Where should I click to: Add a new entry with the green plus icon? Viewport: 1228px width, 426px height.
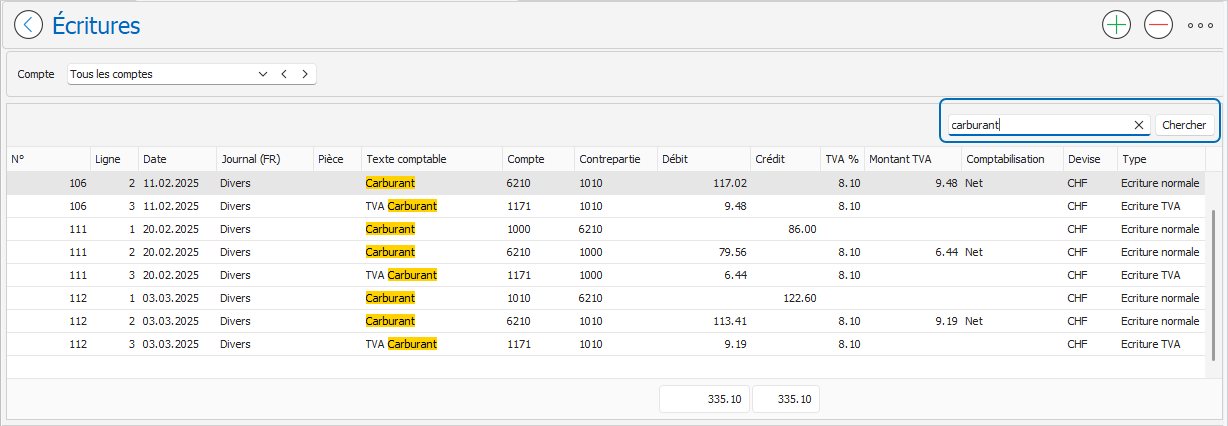click(1116, 25)
